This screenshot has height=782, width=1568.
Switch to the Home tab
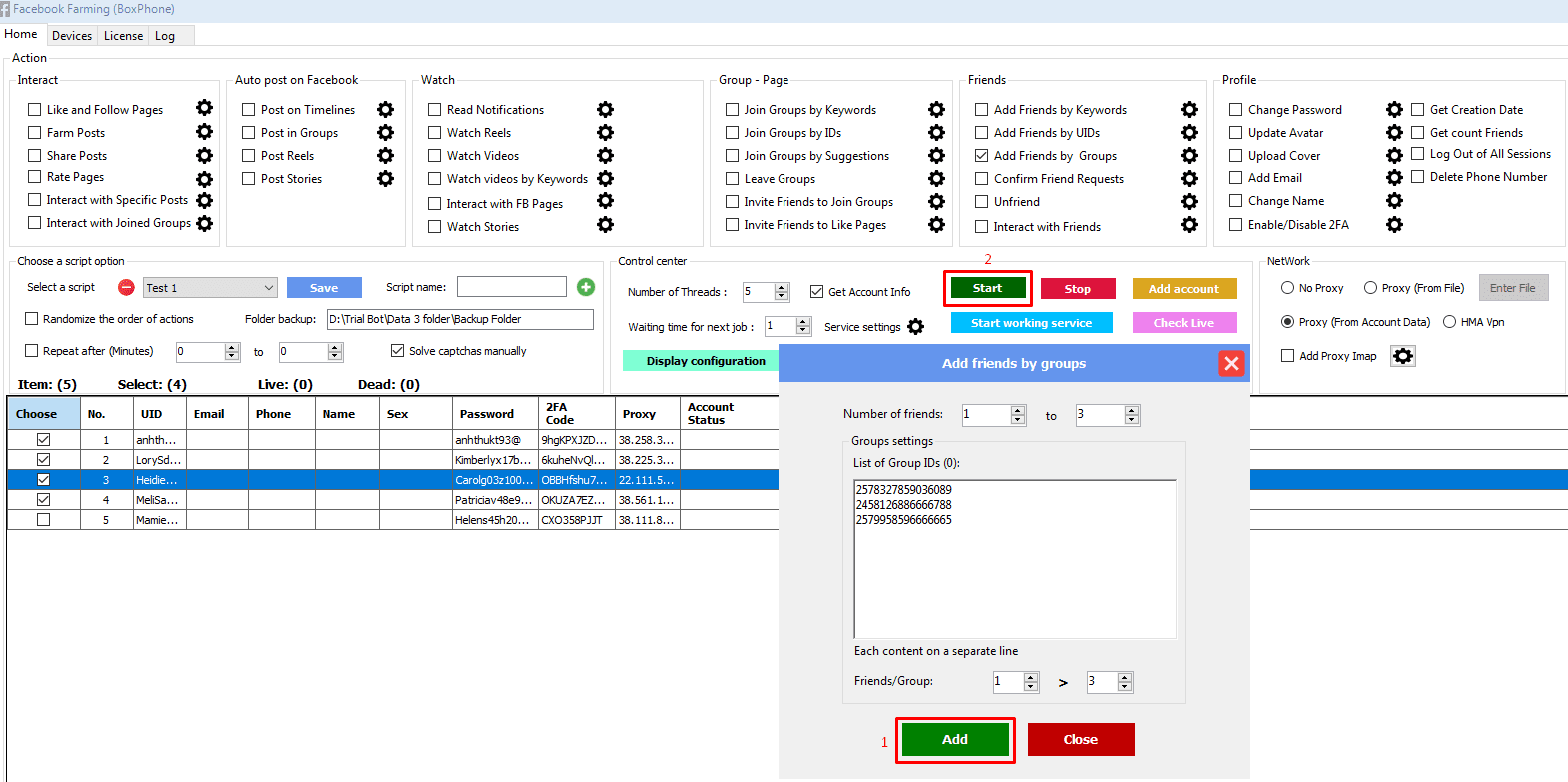[21, 34]
